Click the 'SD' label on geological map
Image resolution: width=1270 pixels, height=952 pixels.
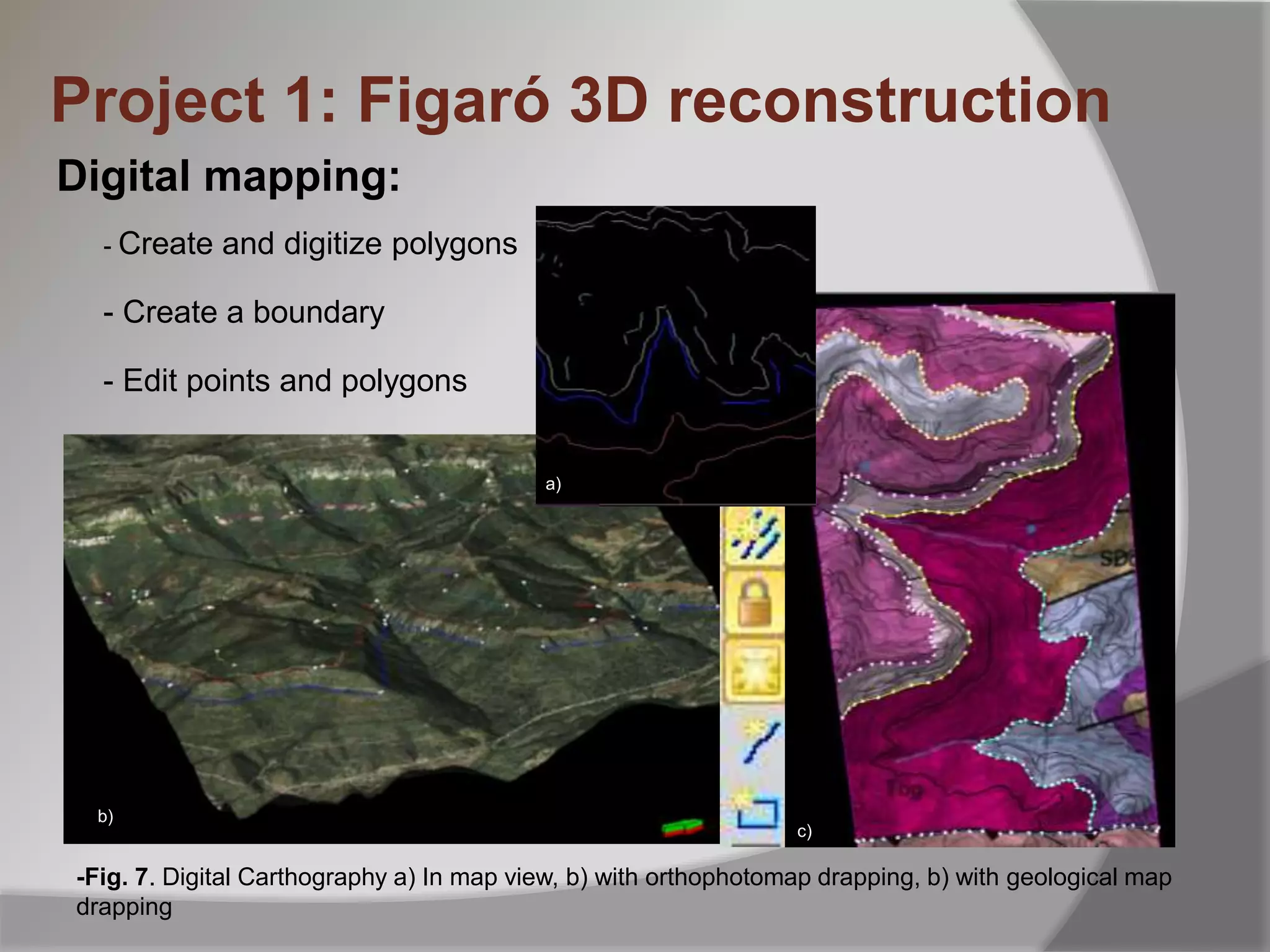tap(1114, 560)
